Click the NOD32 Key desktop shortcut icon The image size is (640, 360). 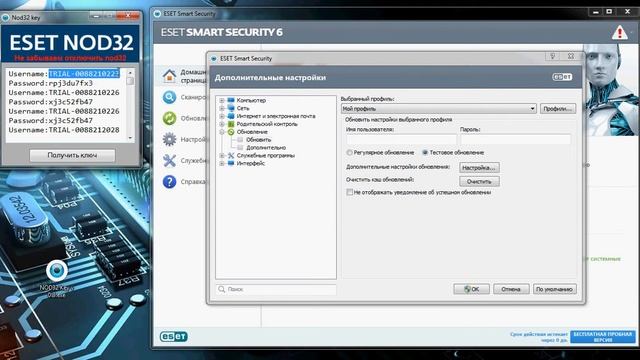point(57,271)
